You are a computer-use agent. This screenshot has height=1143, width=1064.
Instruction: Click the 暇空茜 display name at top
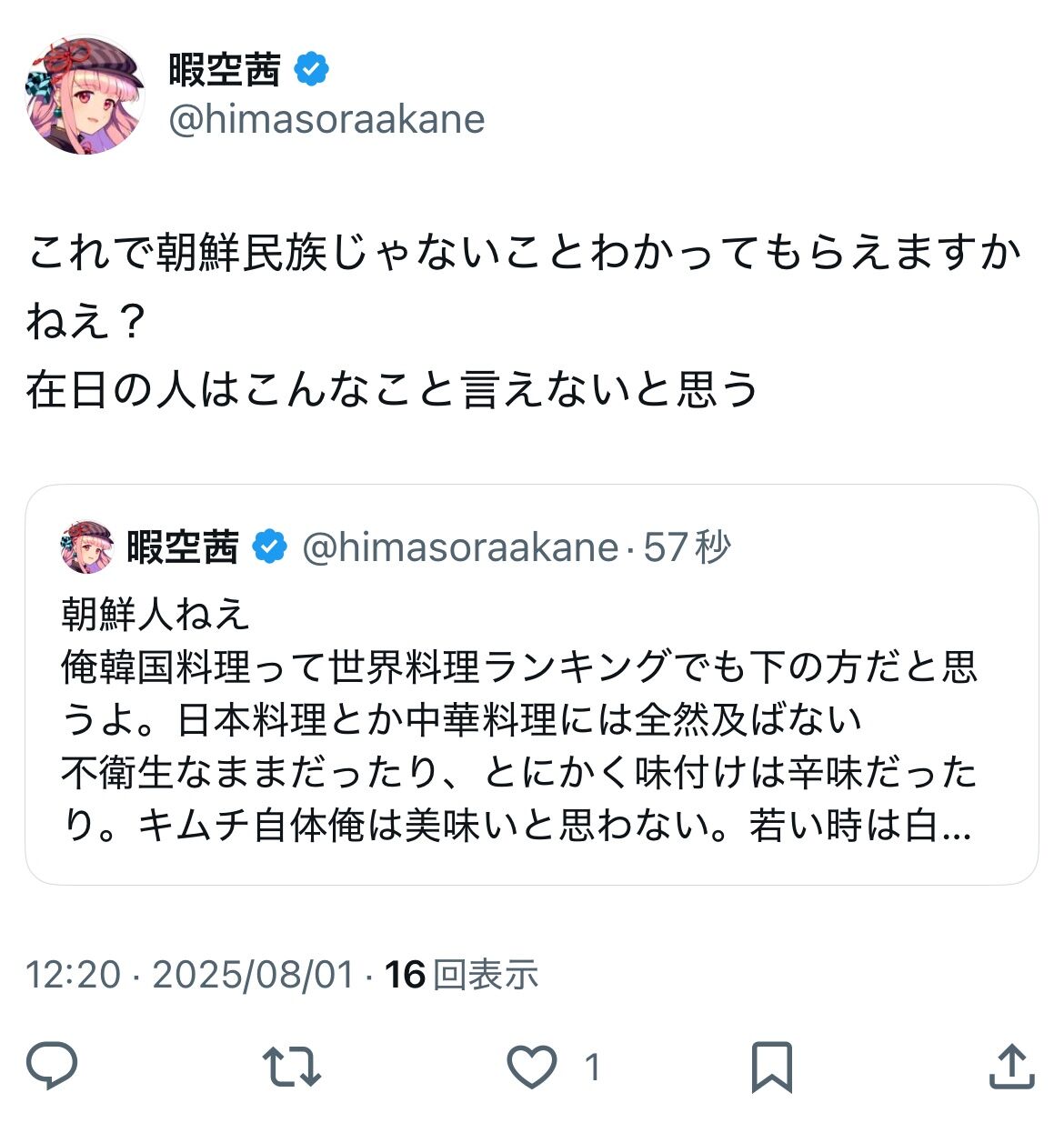(x=225, y=69)
